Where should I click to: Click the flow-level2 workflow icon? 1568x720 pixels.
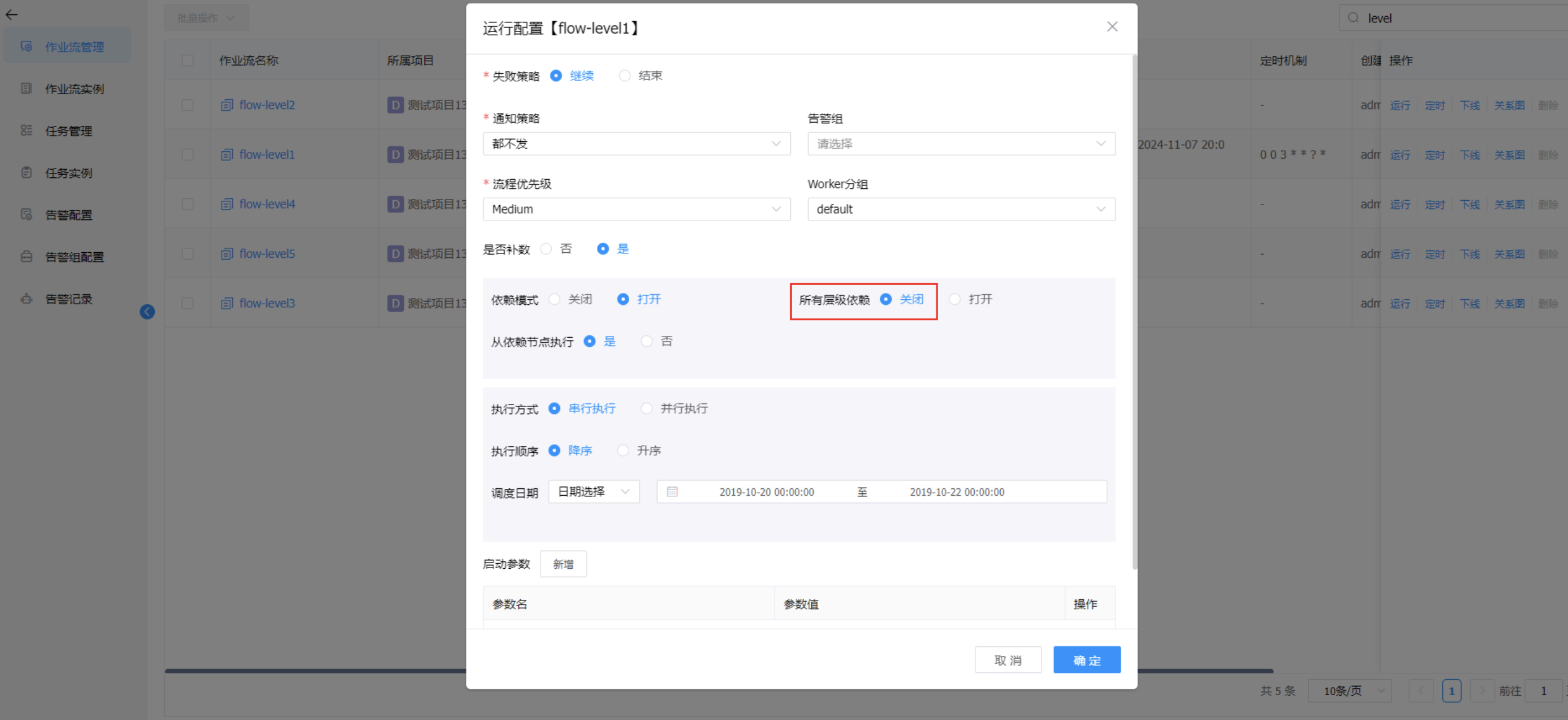click(x=227, y=105)
